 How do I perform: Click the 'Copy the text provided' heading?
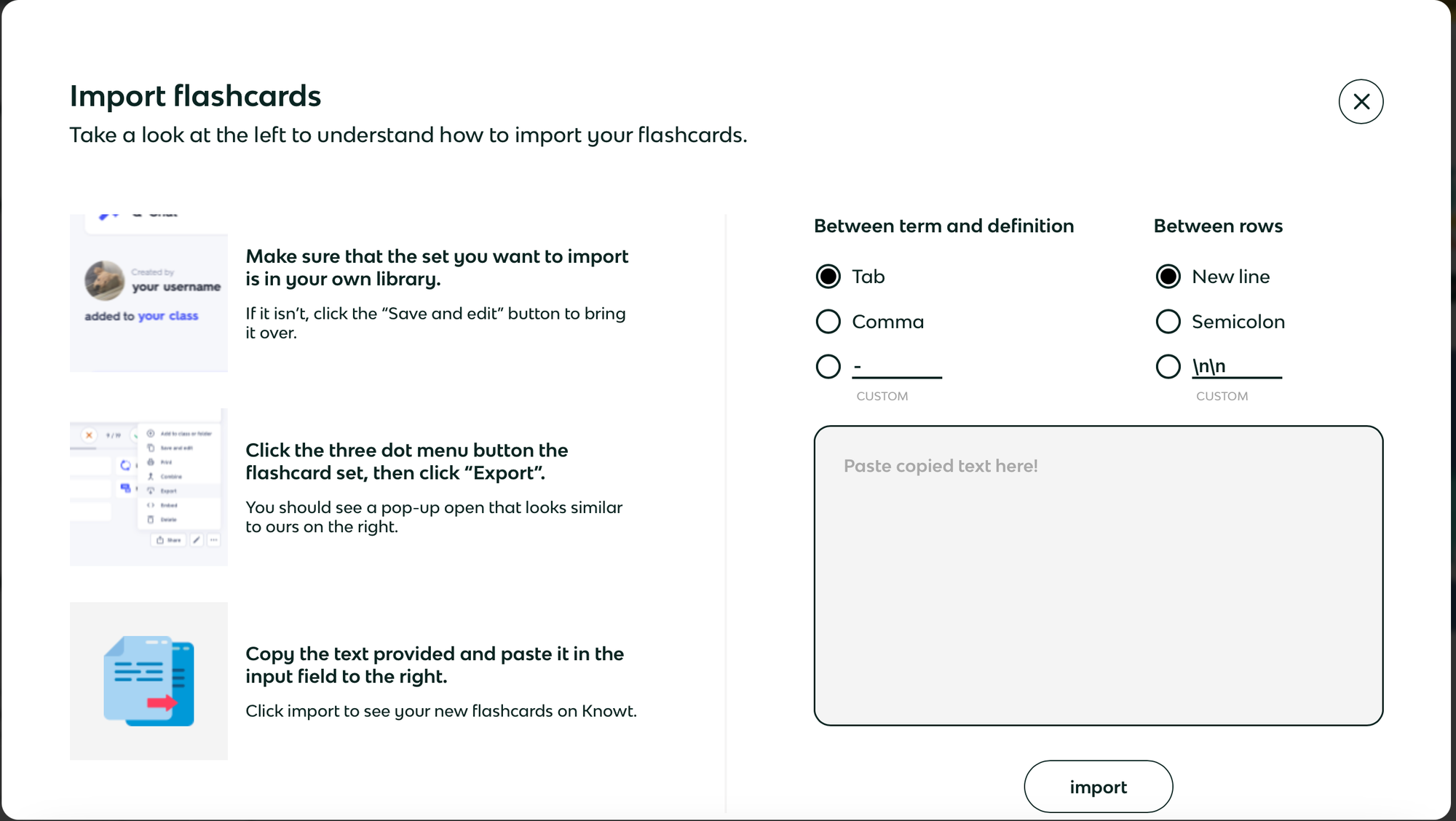point(435,665)
